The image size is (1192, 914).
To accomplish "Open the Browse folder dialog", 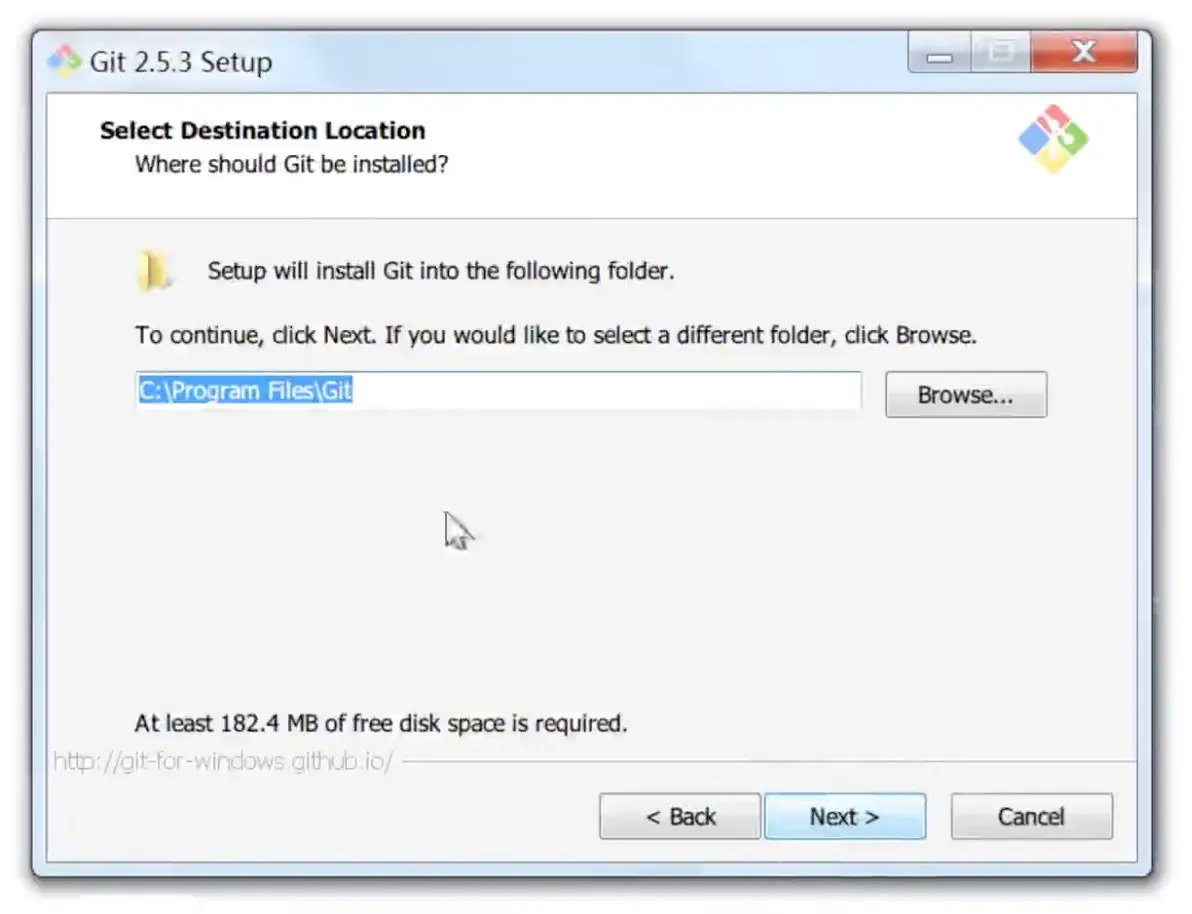I will (965, 395).
